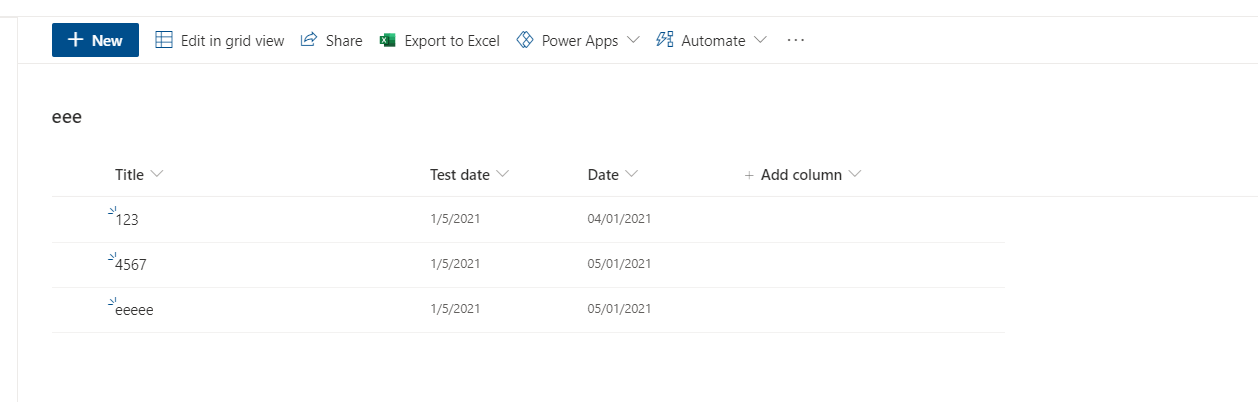The height and width of the screenshot is (402, 1258).
Task: Expand the Automate dropdown chevron
Action: tap(760, 40)
